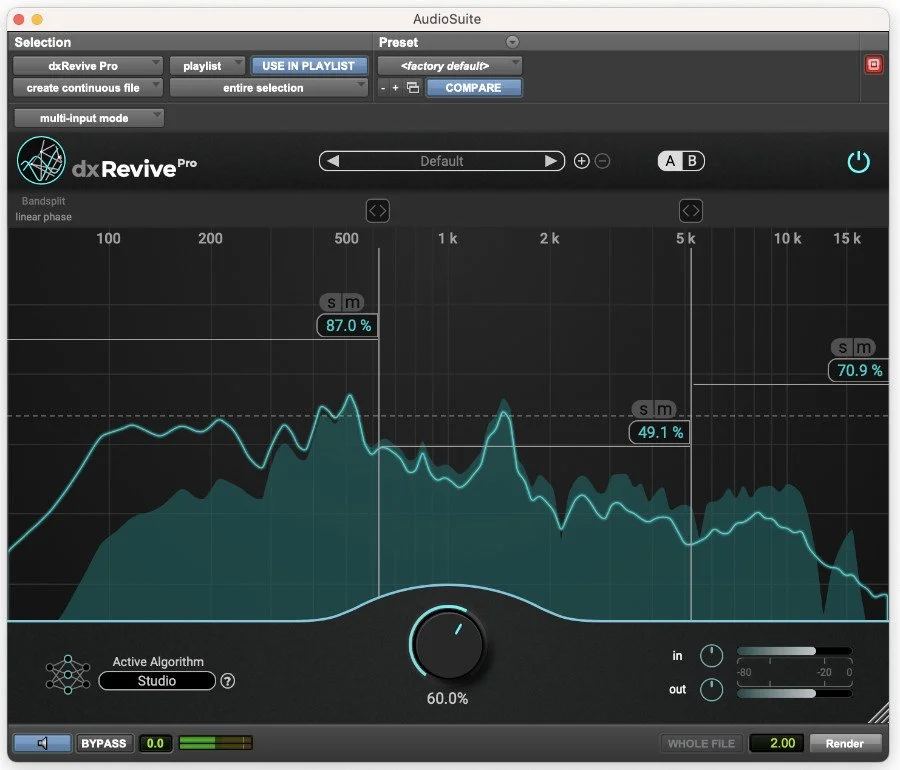
Task: Click the low band split handle near 500 Hz
Action: click(x=378, y=211)
